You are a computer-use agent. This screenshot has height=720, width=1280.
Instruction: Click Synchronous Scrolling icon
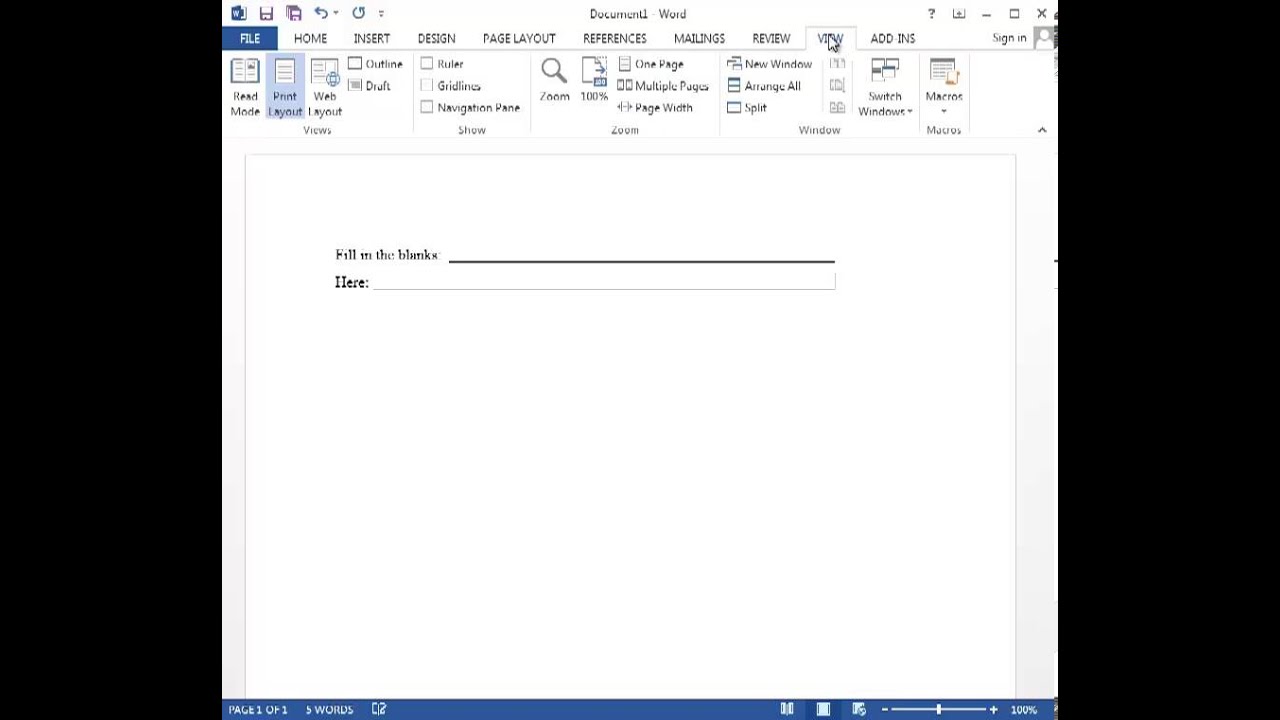point(837,86)
